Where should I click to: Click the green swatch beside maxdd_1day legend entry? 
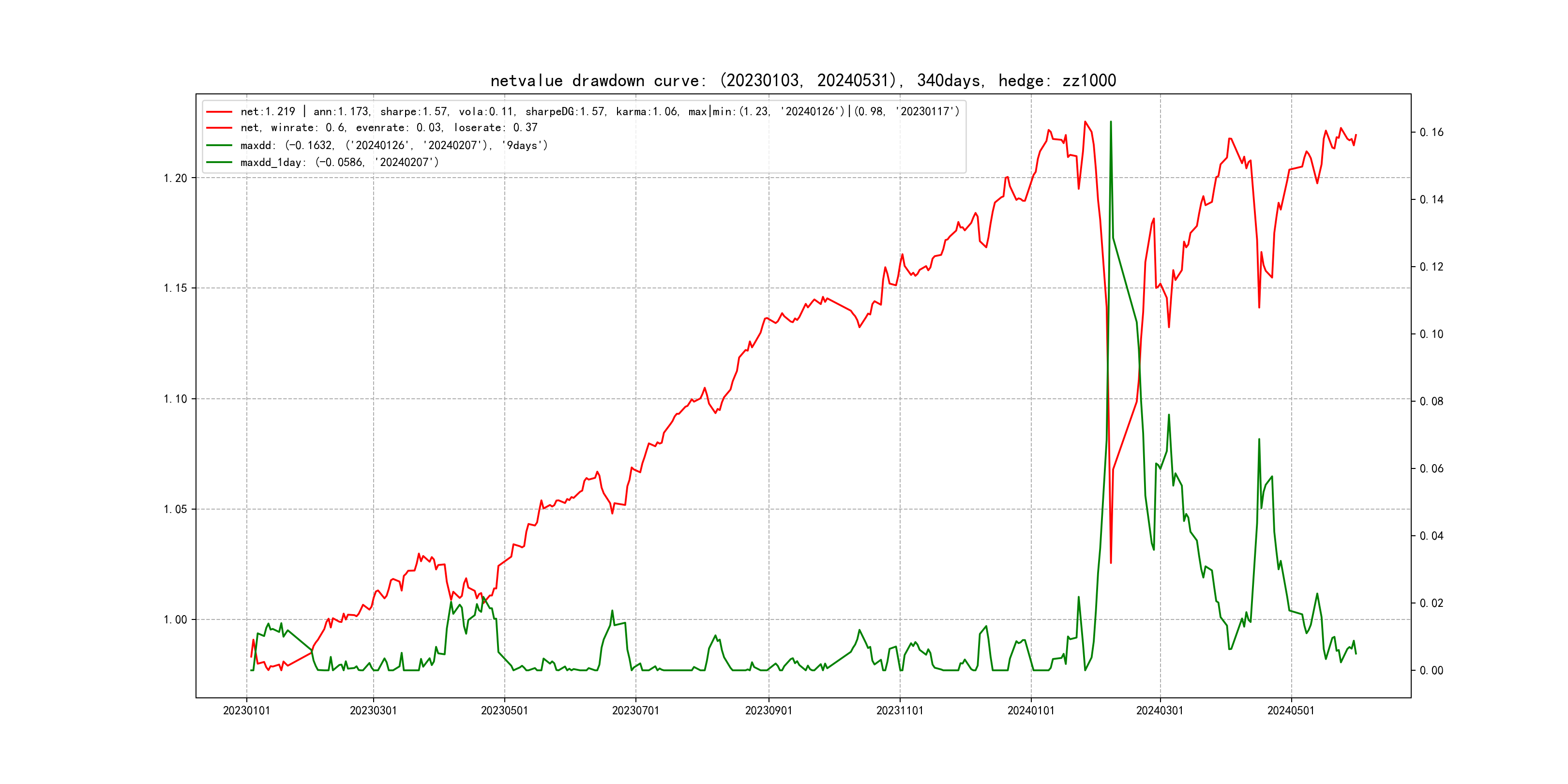click(x=219, y=163)
